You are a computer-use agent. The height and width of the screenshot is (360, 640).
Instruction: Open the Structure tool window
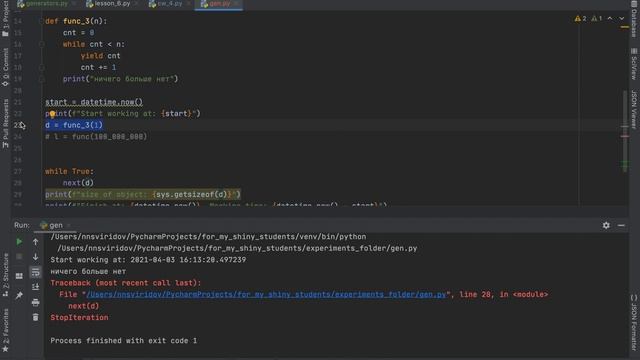pos(5,275)
